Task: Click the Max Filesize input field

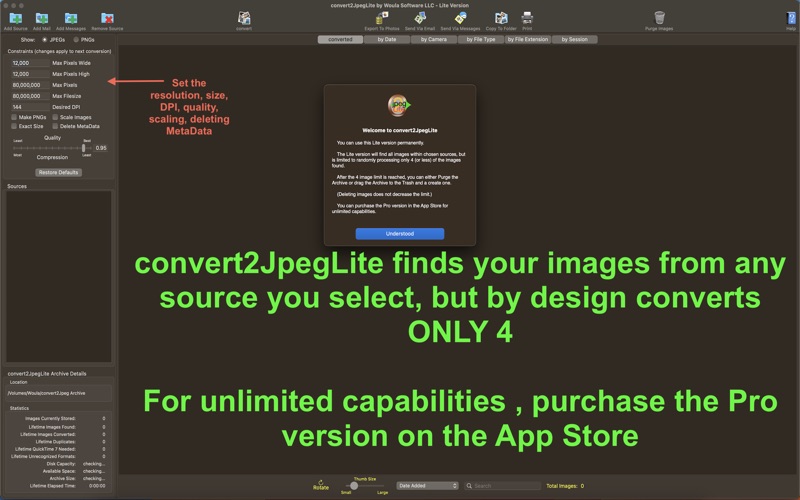Action: coord(30,96)
